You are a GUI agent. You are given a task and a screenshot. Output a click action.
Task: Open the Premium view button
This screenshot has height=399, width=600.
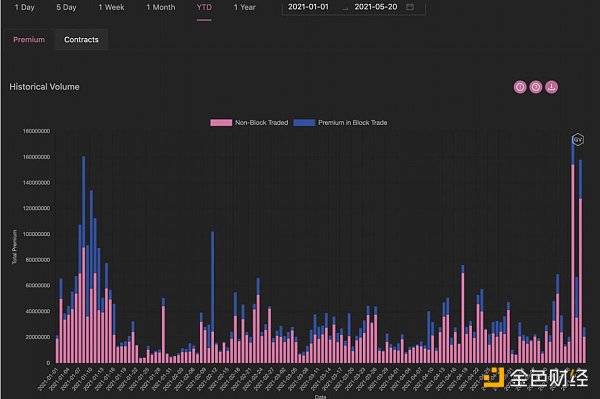tap(29, 39)
